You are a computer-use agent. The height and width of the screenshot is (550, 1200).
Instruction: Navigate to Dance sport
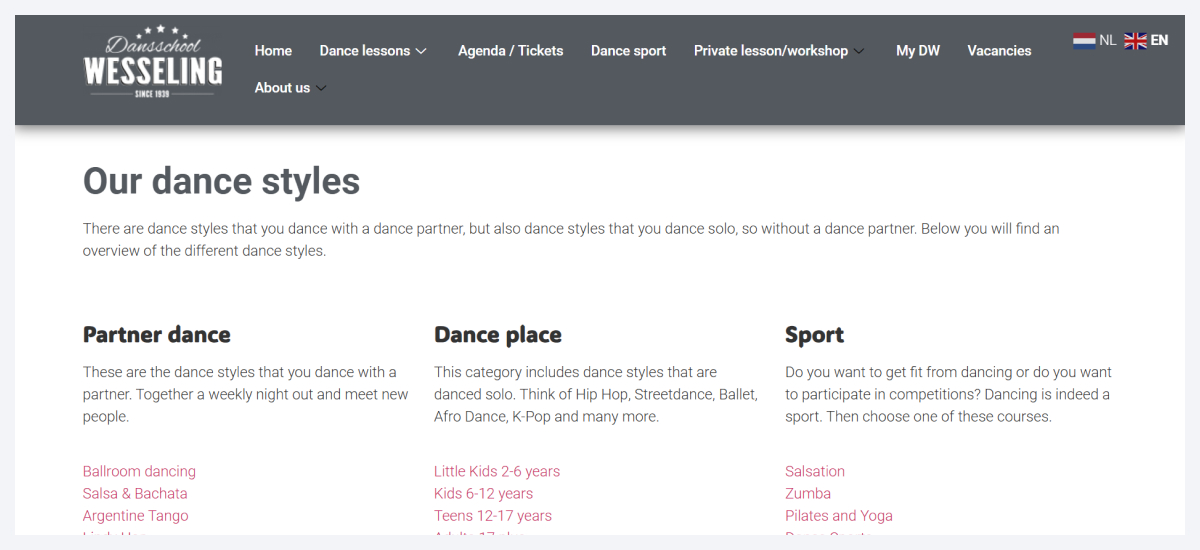pos(628,51)
